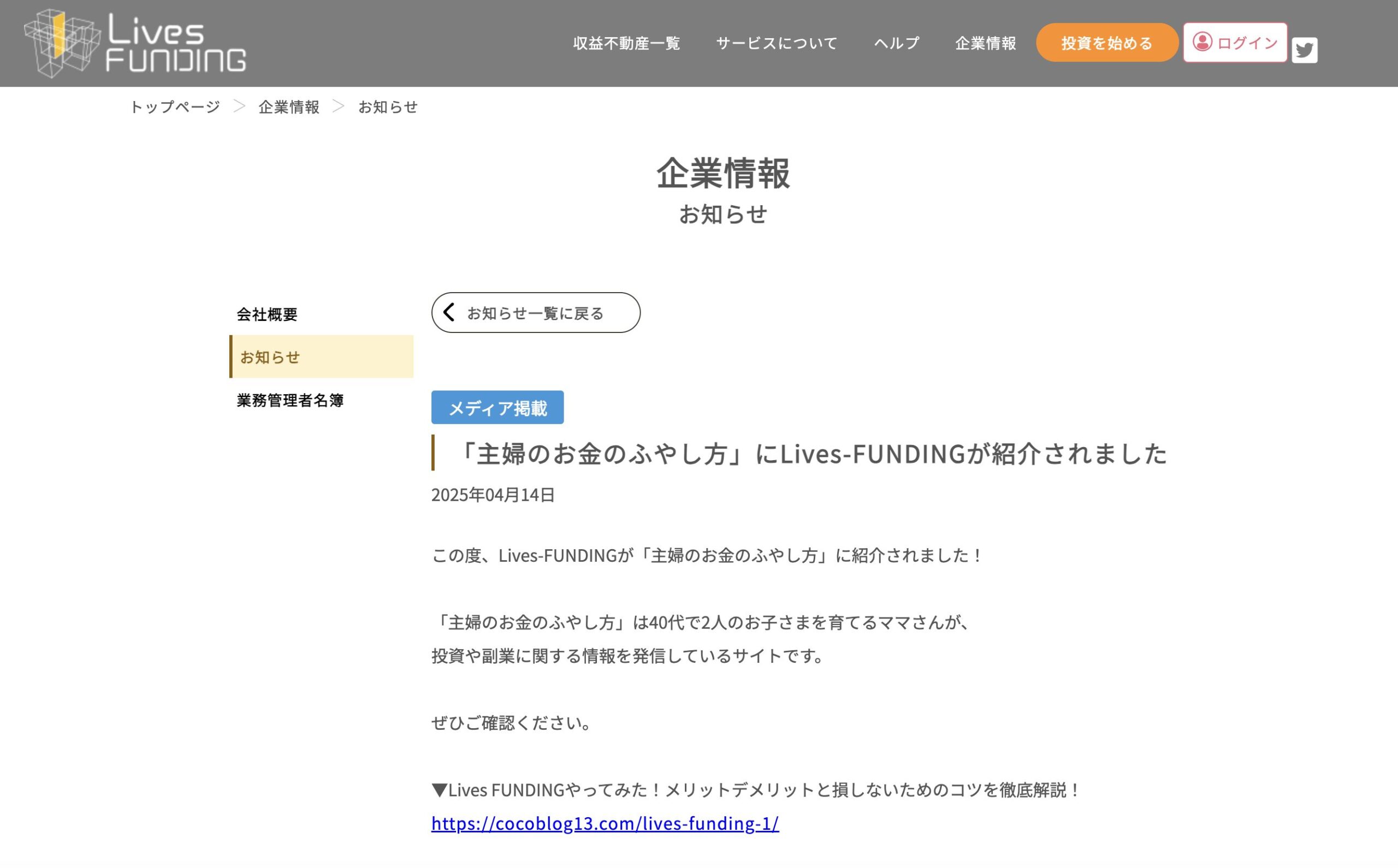Click the sentence beginning この度、Lives-FUNDINGが
1398x868 pixels.
coord(707,556)
